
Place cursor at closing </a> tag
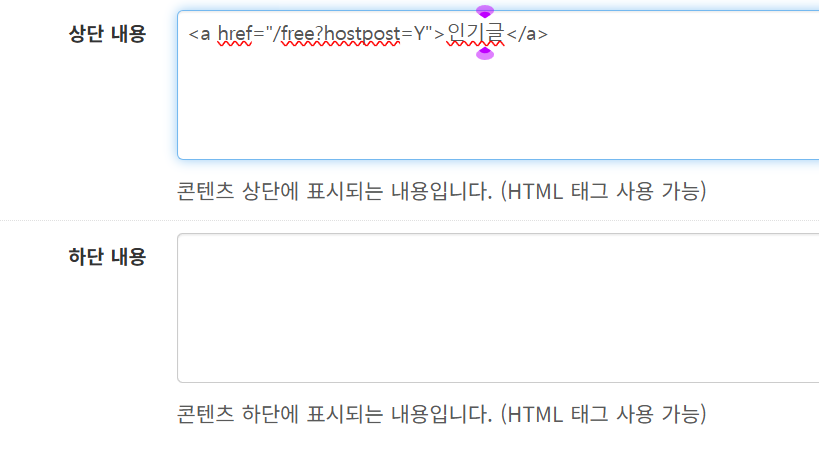pyautogui.click(x=527, y=34)
